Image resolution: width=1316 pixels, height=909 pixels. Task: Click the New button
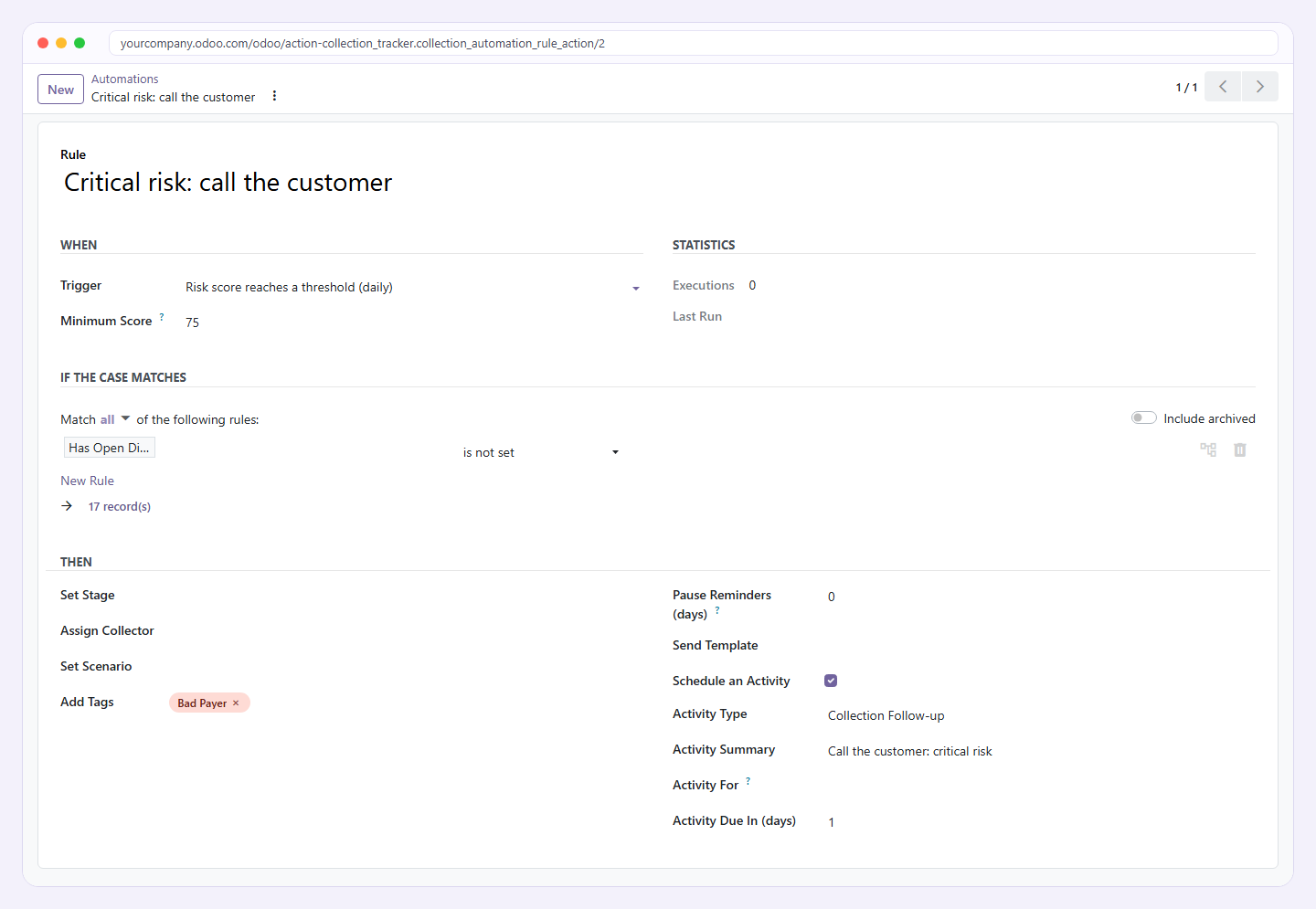coord(60,90)
